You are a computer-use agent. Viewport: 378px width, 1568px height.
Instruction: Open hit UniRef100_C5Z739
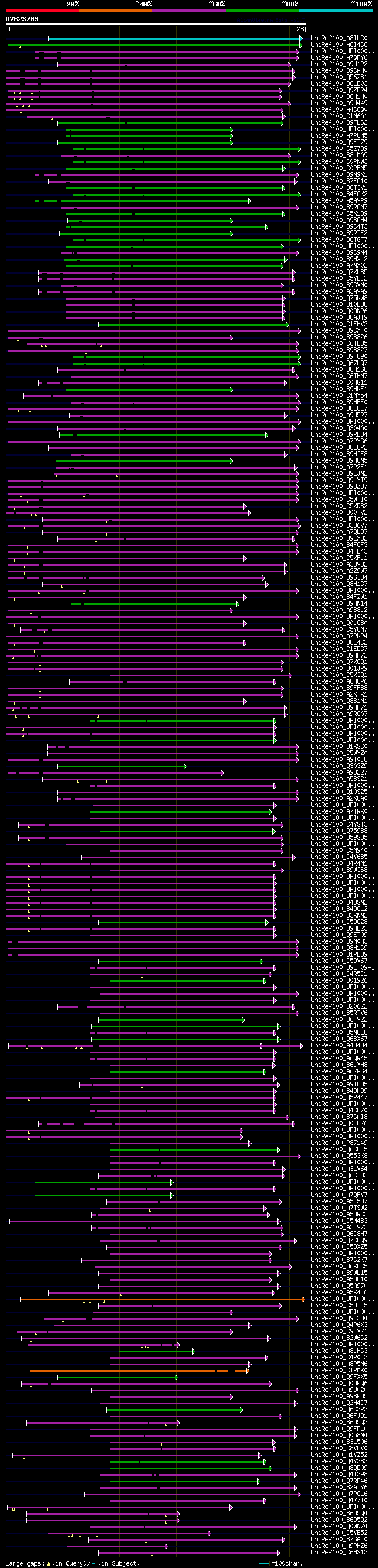339,148
